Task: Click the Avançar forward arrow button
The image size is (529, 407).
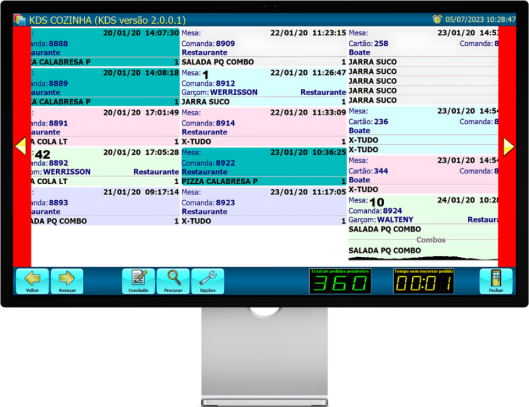Action: (x=67, y=281)
